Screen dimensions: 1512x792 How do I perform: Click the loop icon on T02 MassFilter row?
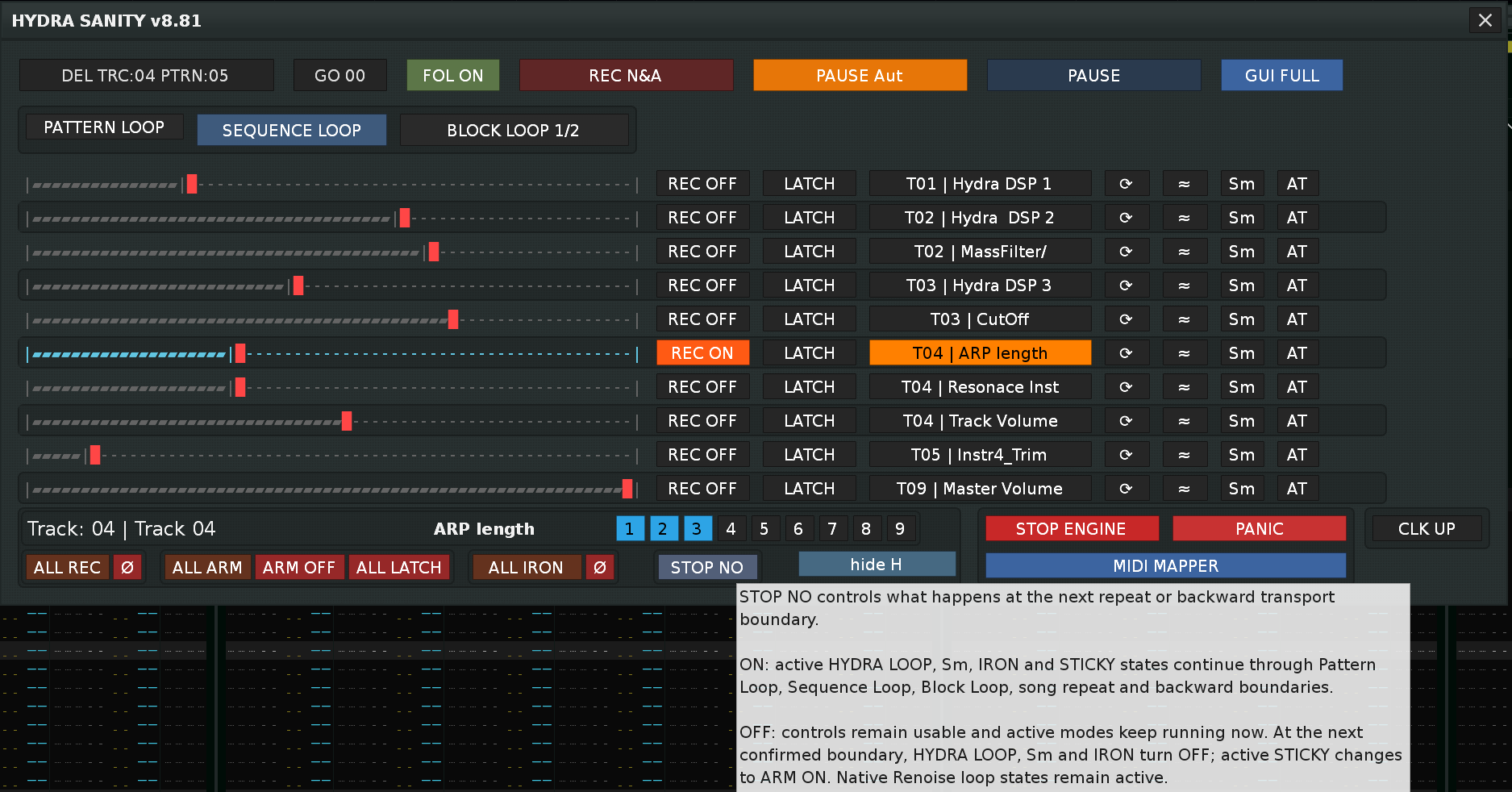1127,252
